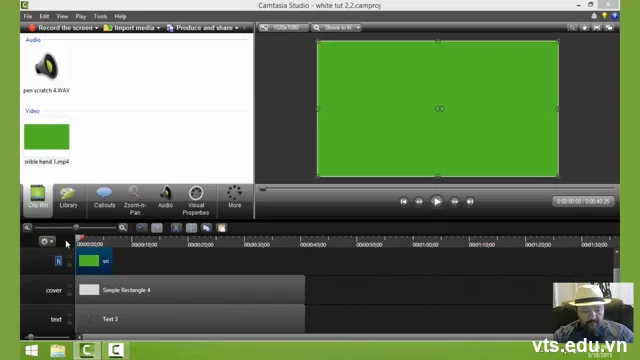The height and width of the screenshot is (360, 640).
Task: Click the timeline zoom slider handle
Action: tap(76, 227)
